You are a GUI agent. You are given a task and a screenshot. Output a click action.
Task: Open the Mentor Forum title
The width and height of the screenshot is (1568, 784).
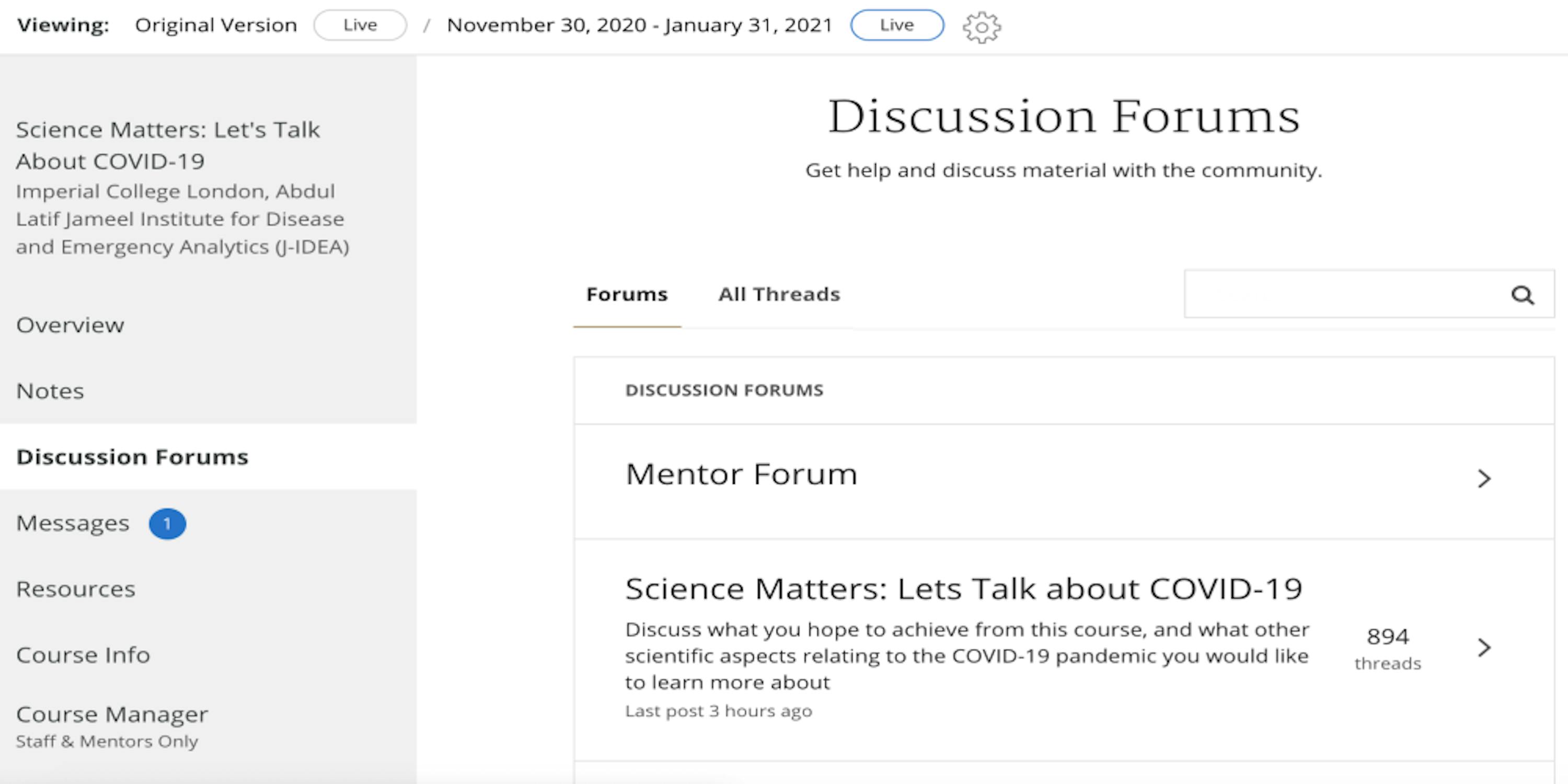(x=741, y=474)
